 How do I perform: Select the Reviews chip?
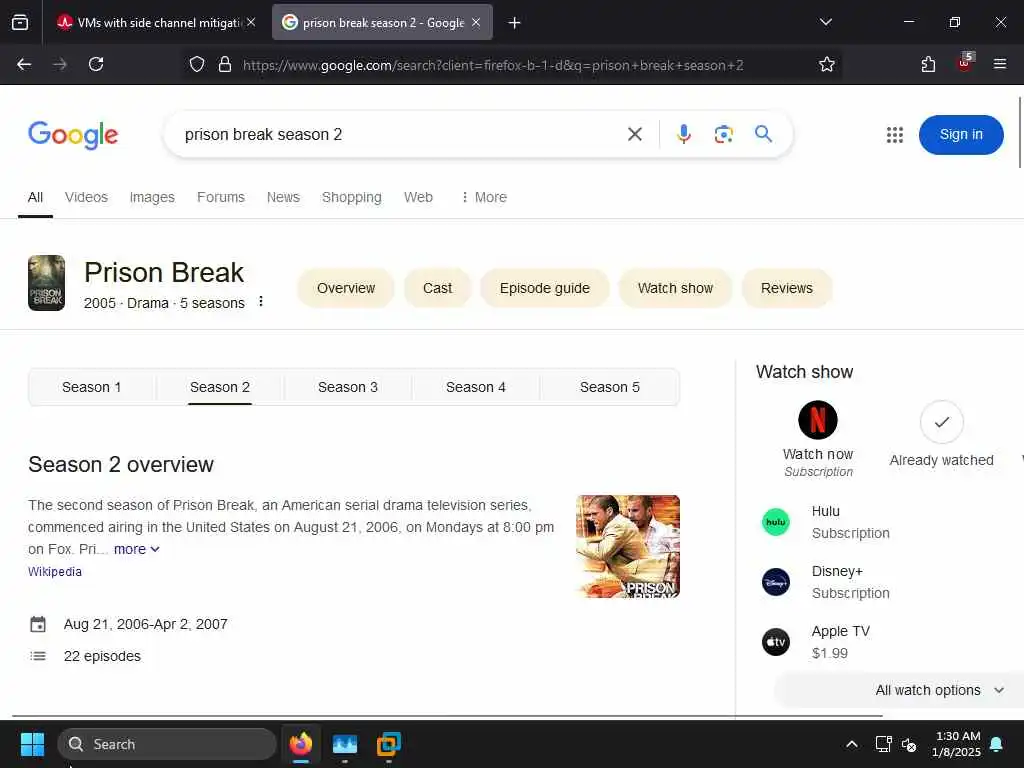pos(786,288)
